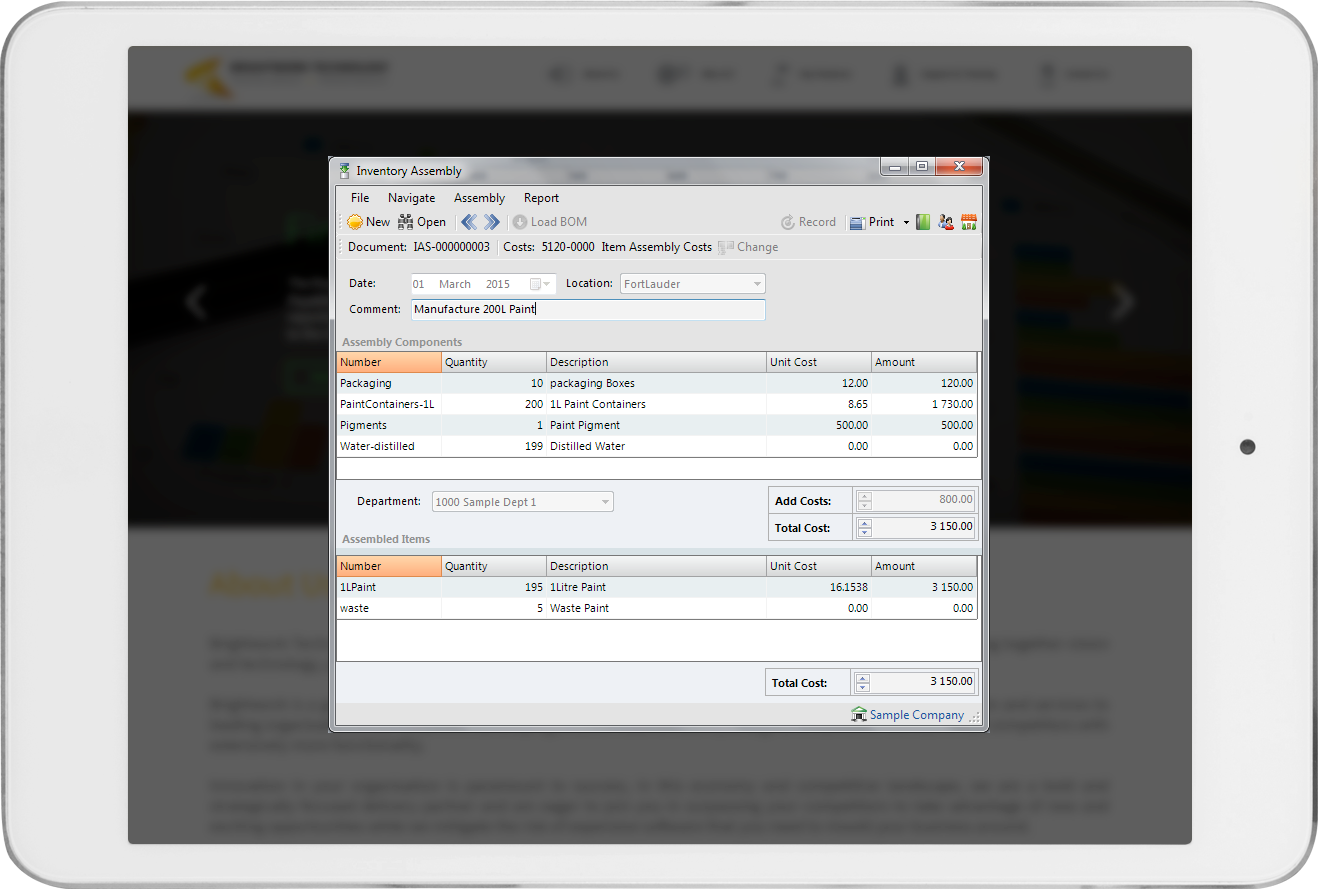The image size is (1318, 889).
Task: Click the people icon in toolbar
Action: (946, 222)
